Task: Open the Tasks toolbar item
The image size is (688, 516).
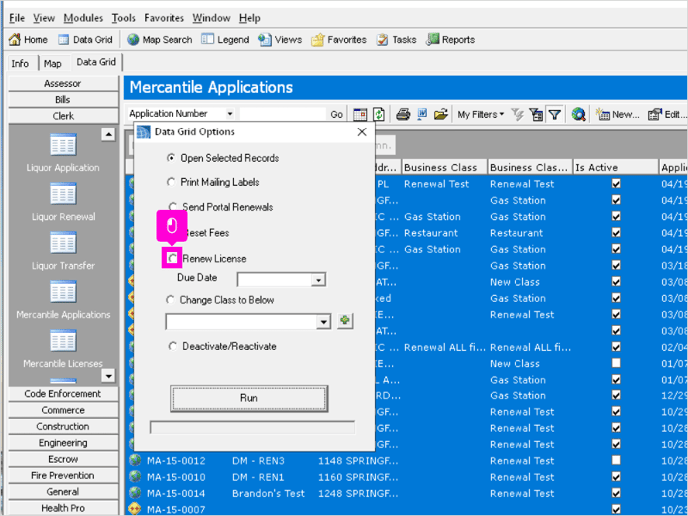Action: pyautogui.click(x=396, y=39)
